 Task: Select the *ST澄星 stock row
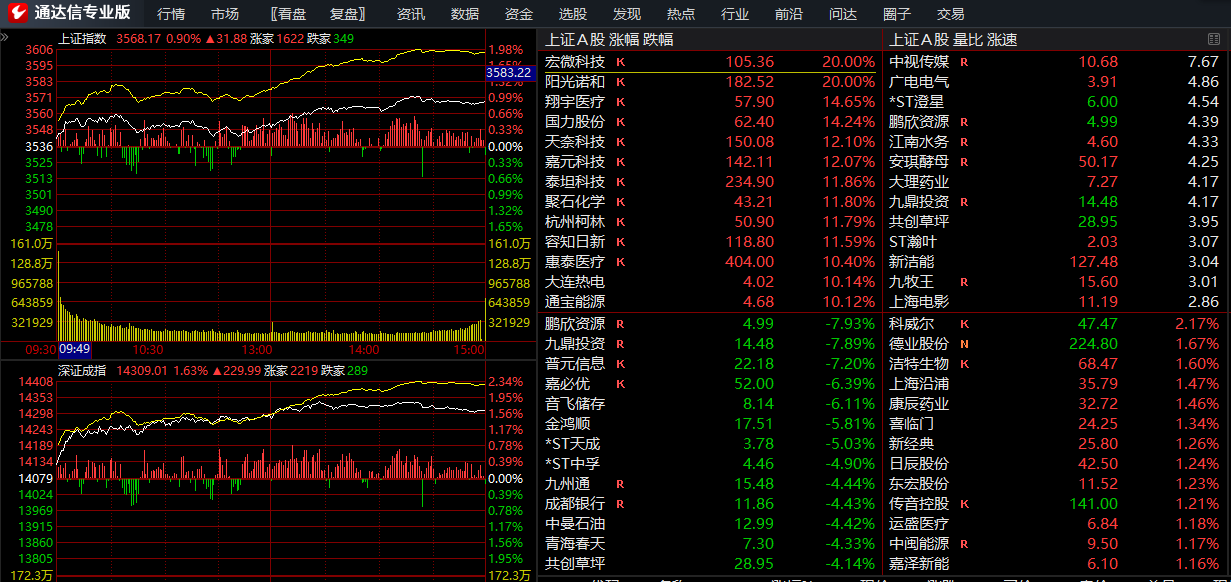pyautogui.click(x=1056, y=102)
